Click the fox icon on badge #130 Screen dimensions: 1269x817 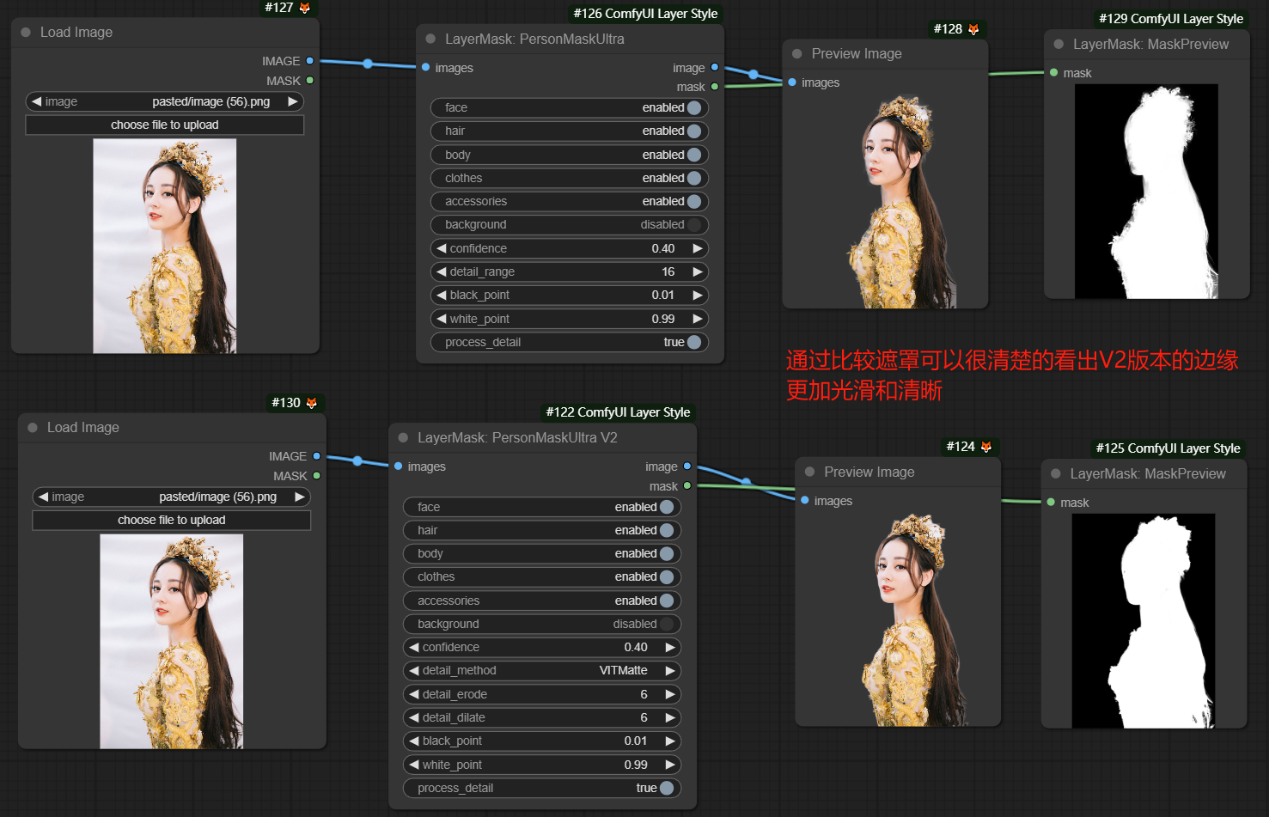pyautogui.click(x=312, y=403)
